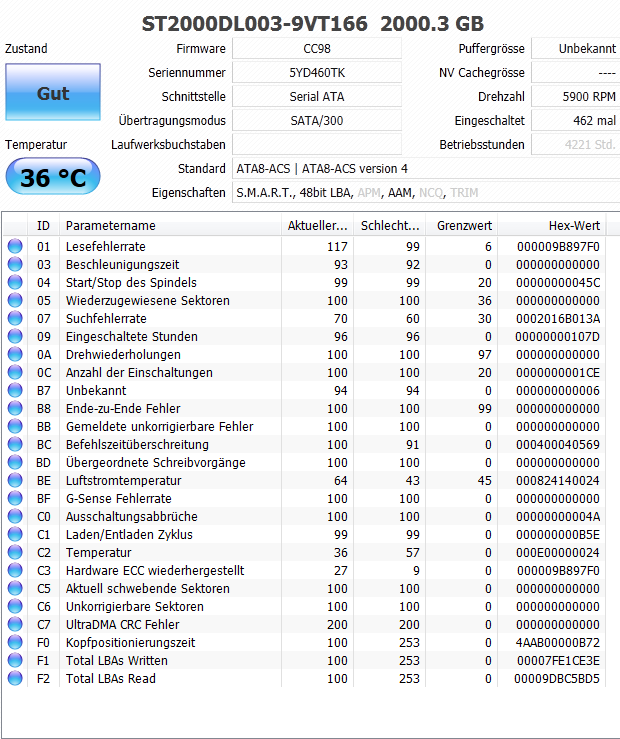Click hex value 000400040569 in Befehlszeitüberschreitung row
The height and width of the screenshot is (739, 620).
click(558, 444)
